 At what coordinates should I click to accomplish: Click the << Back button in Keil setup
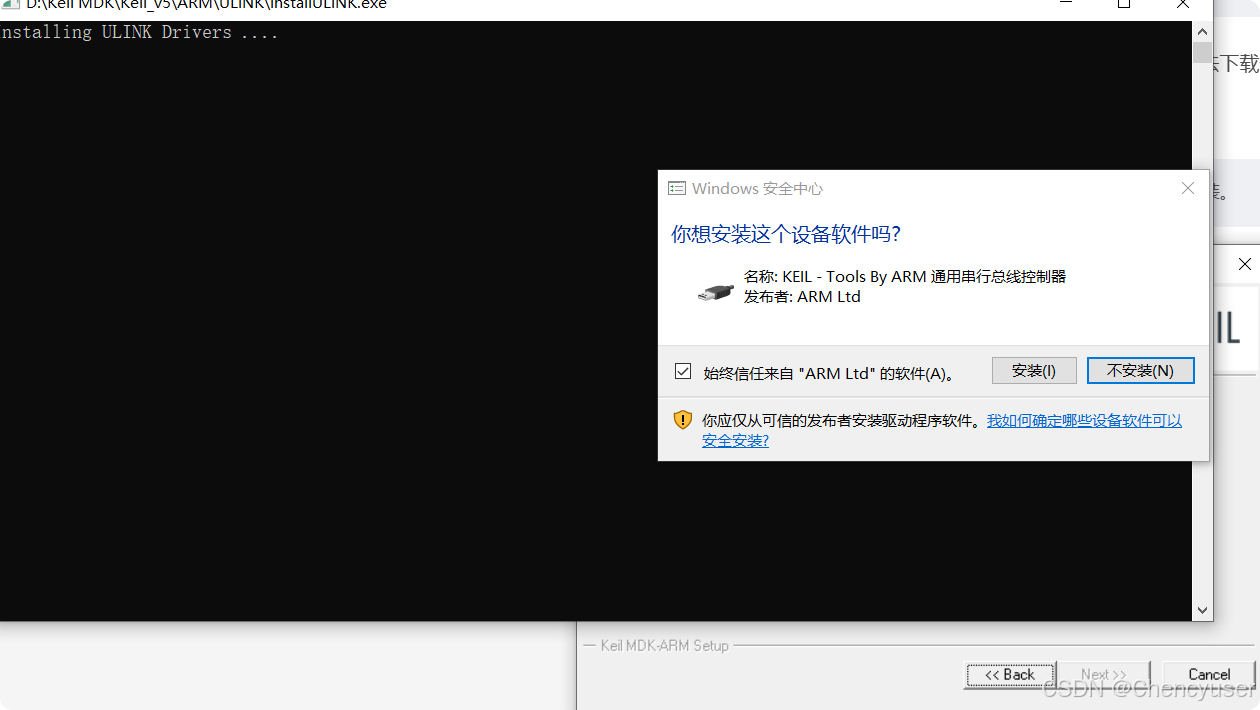(1010, 675)
